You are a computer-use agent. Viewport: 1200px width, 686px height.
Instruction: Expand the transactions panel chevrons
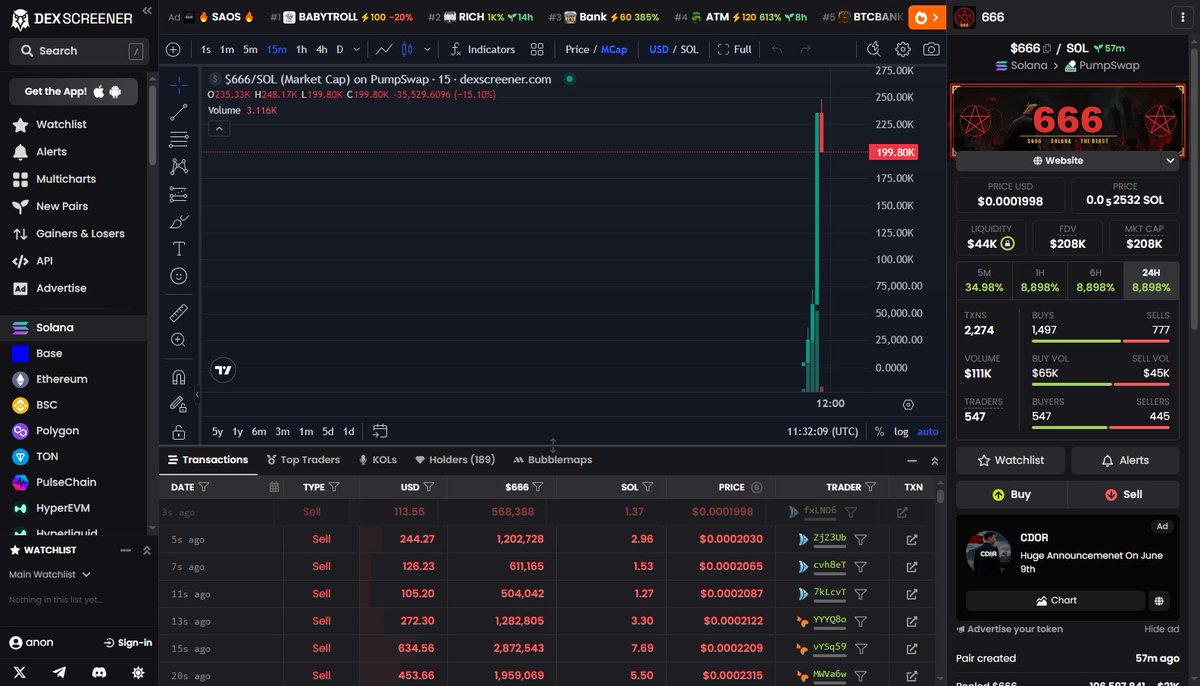(935, 460)
